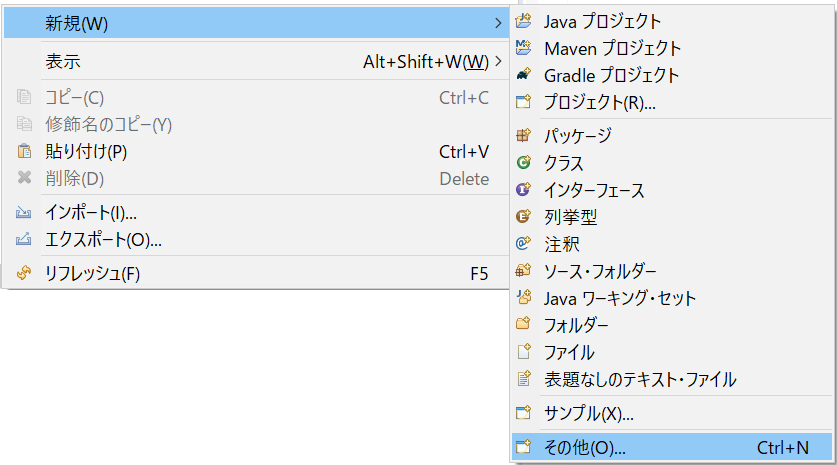This screenshot has width=837, height=465.
Task: Create a new ファイル
Action: point(672,352)
